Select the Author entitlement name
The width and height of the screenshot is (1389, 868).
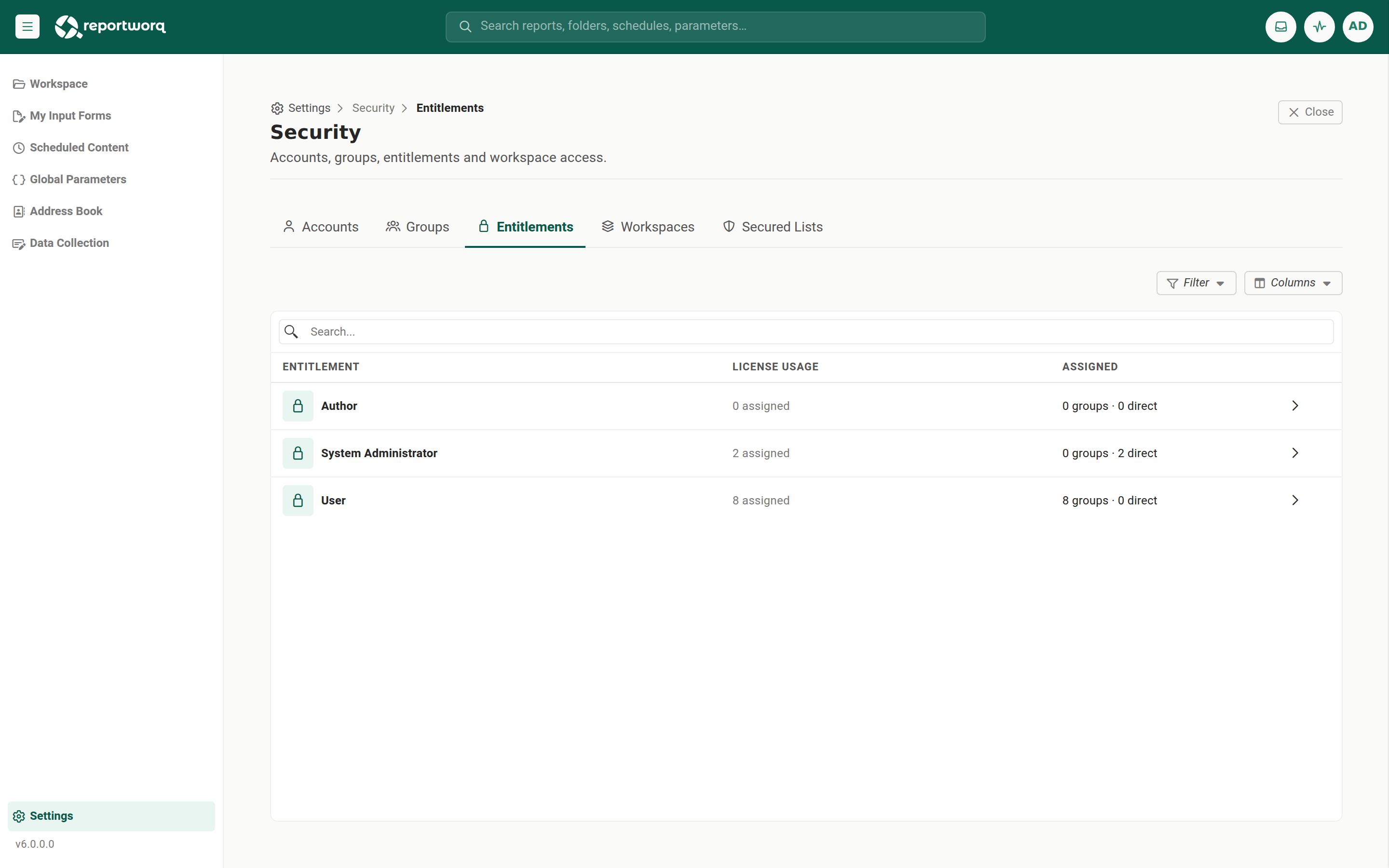pos(339,406)
